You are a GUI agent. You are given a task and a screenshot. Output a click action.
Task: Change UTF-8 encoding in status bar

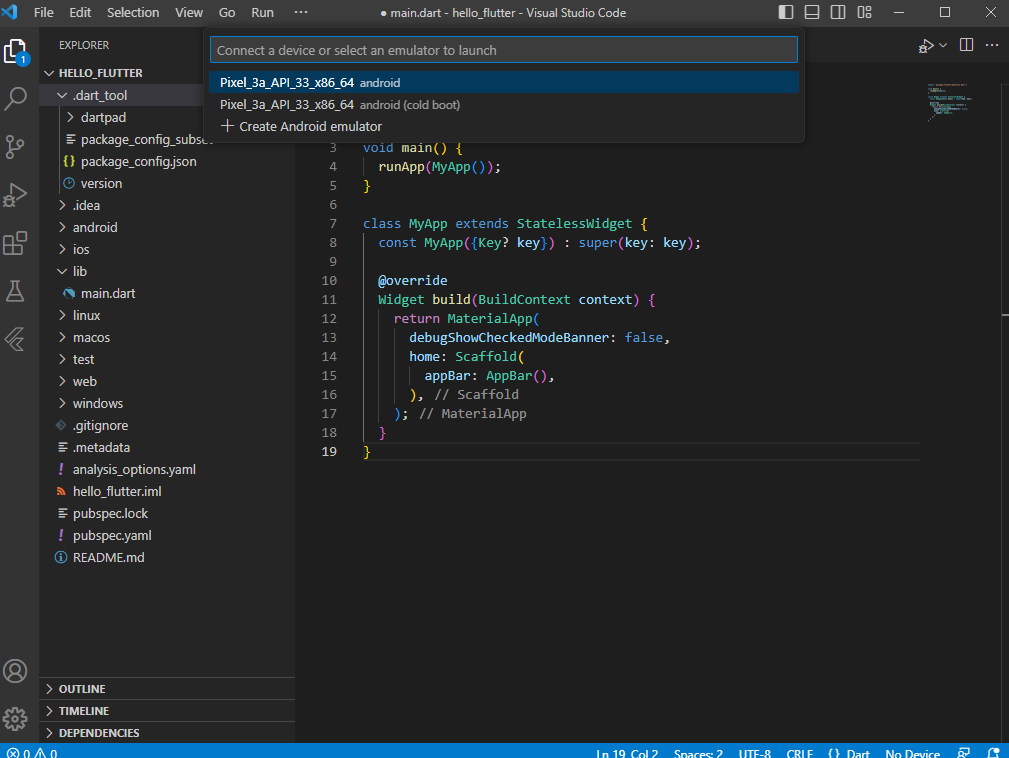(754, 752)
